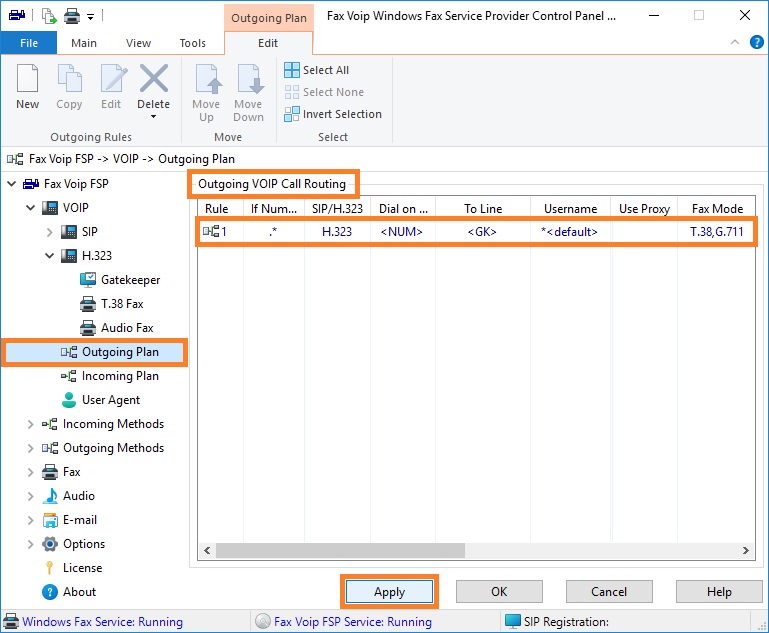Click the Help button
This screenshot has width=769, height=633.
pos(719,592)
